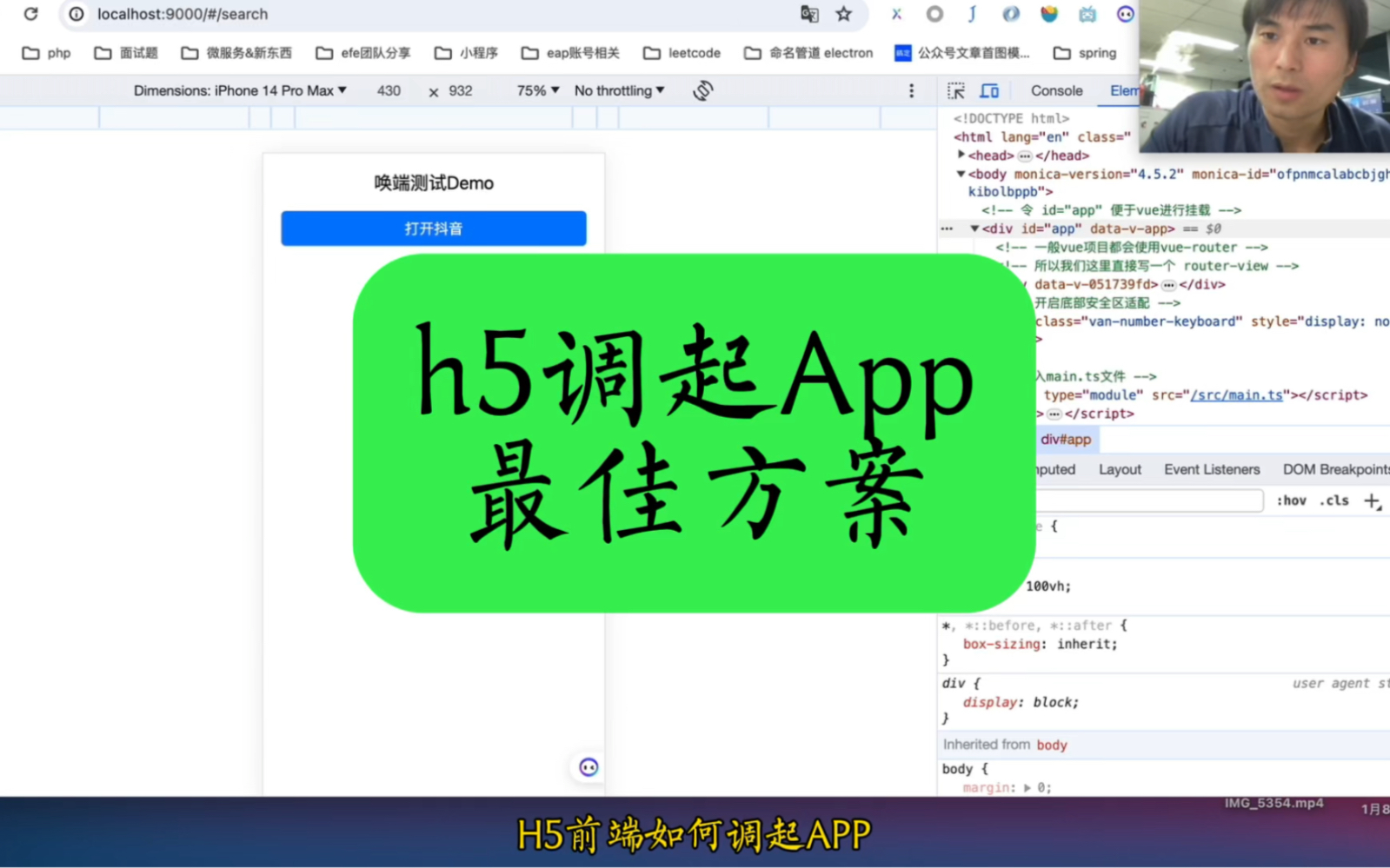
Task: Open the eap账号相关 bookmark folder
Action: (570, 53)
